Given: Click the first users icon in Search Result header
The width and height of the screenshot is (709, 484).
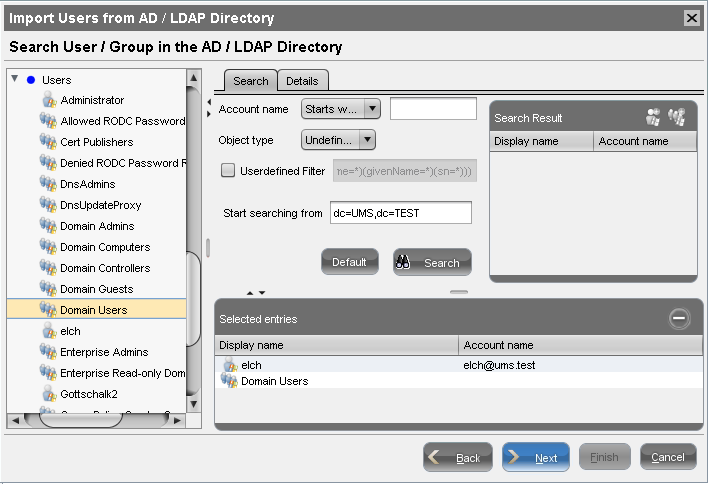Looking at the screenshot, I should [654, 117].
